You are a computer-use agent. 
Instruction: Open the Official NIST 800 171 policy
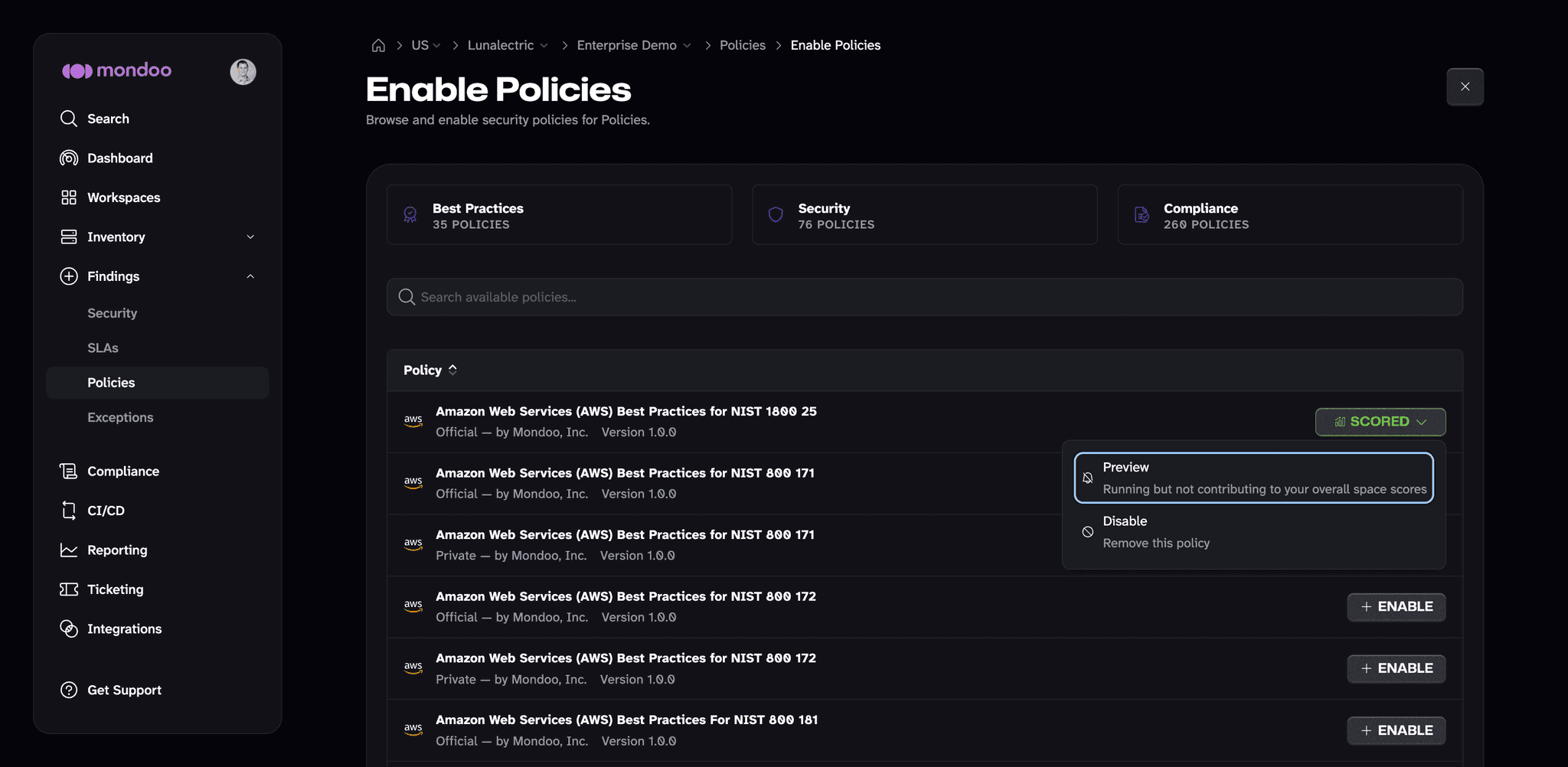(625, 473)
